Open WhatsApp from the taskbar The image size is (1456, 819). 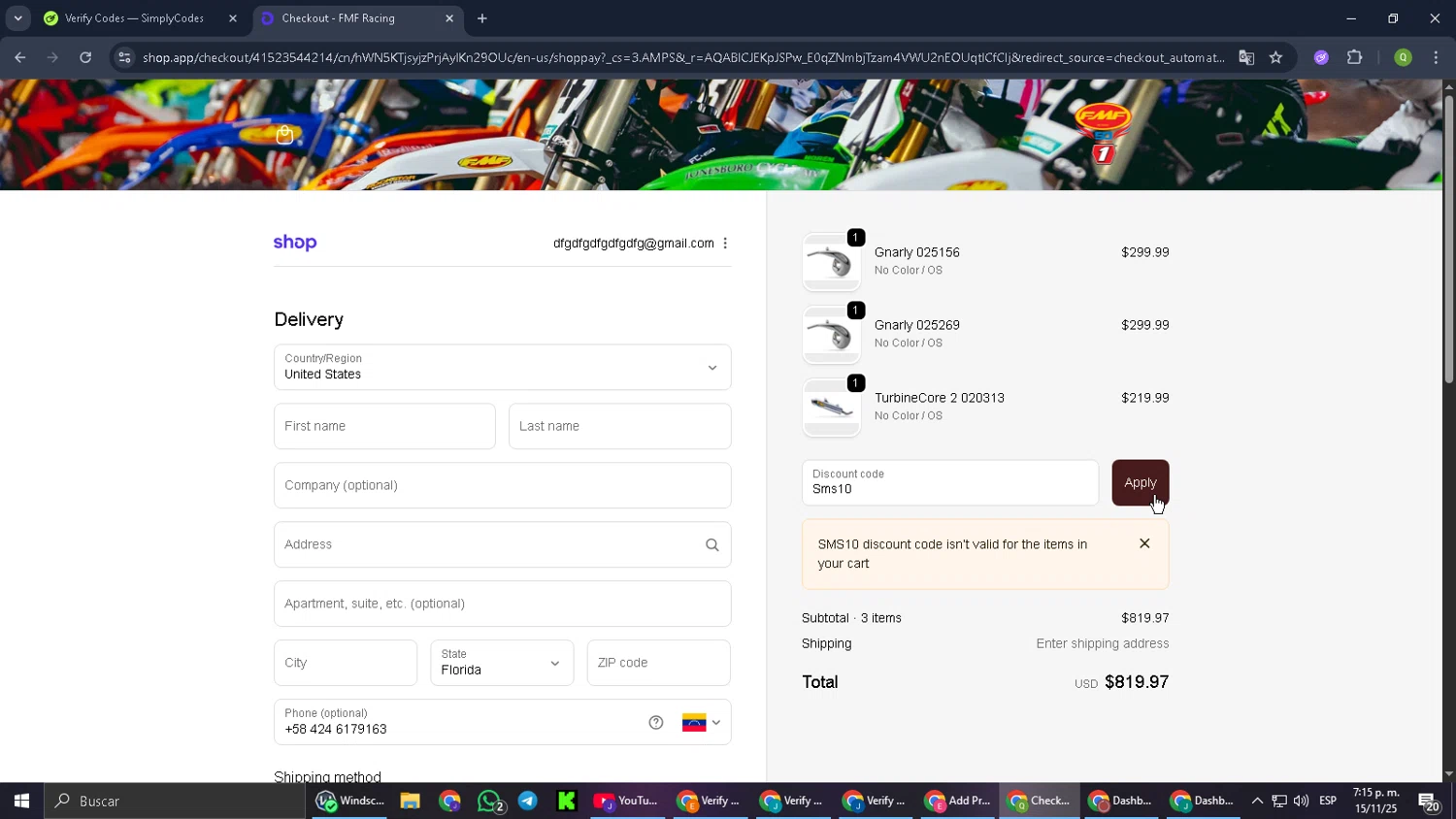490,801
